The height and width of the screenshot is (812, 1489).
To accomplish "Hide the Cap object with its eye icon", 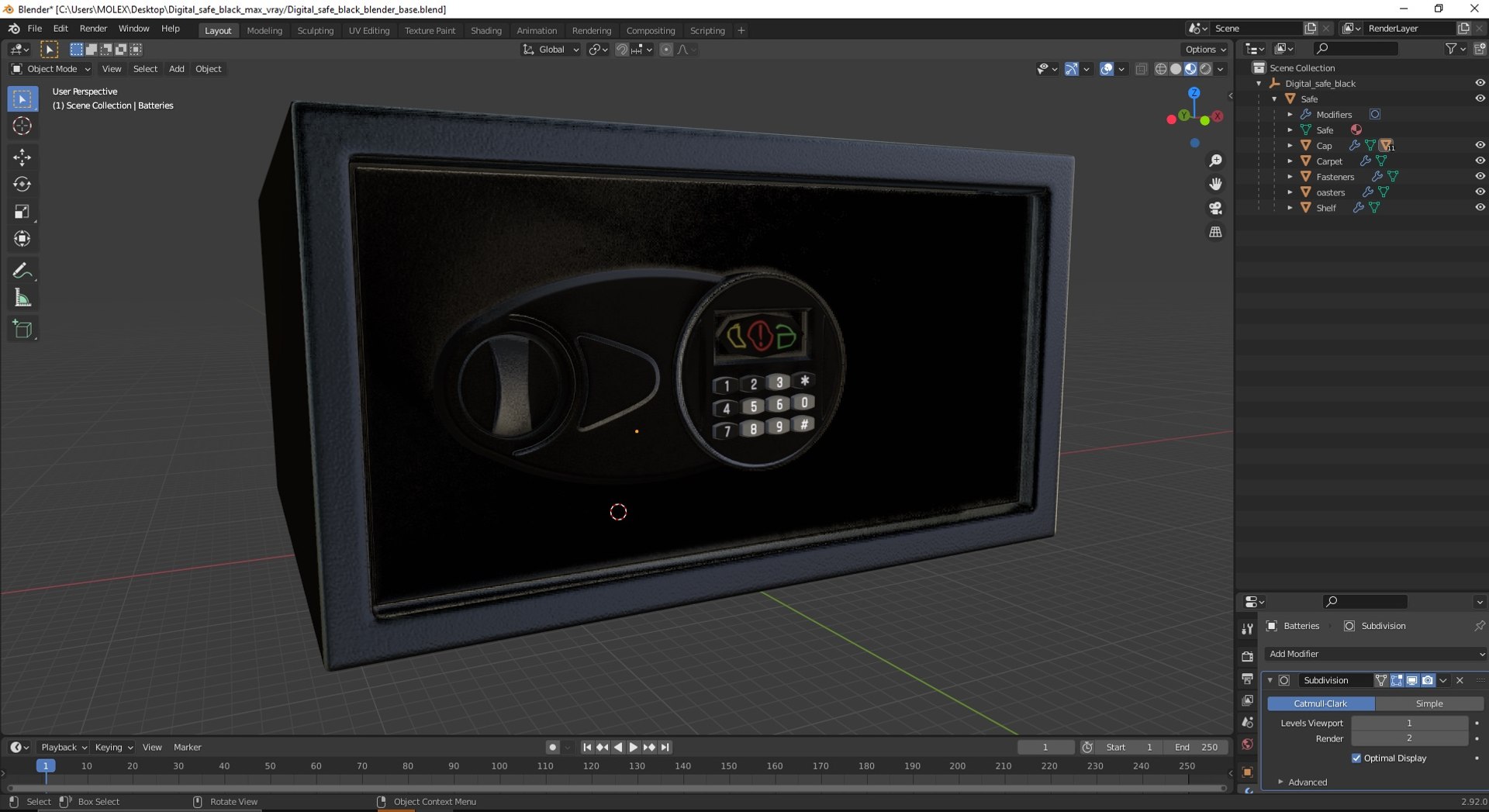I will click(1480, 145).
